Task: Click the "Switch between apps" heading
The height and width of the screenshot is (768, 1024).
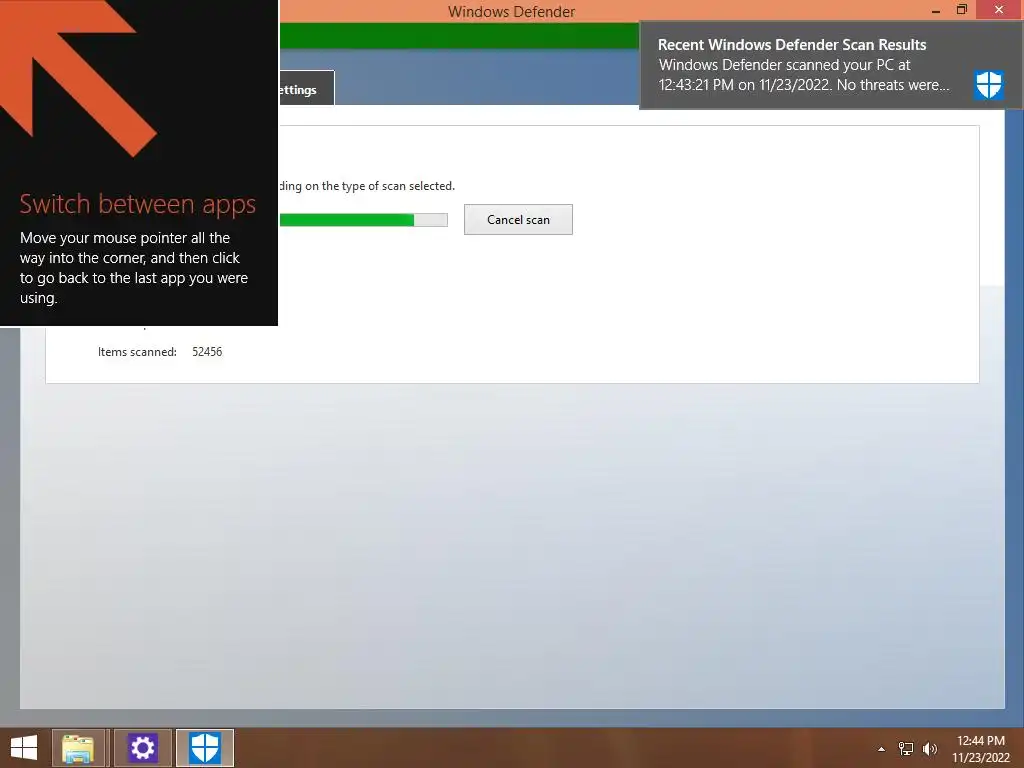Action: [138, 204]
